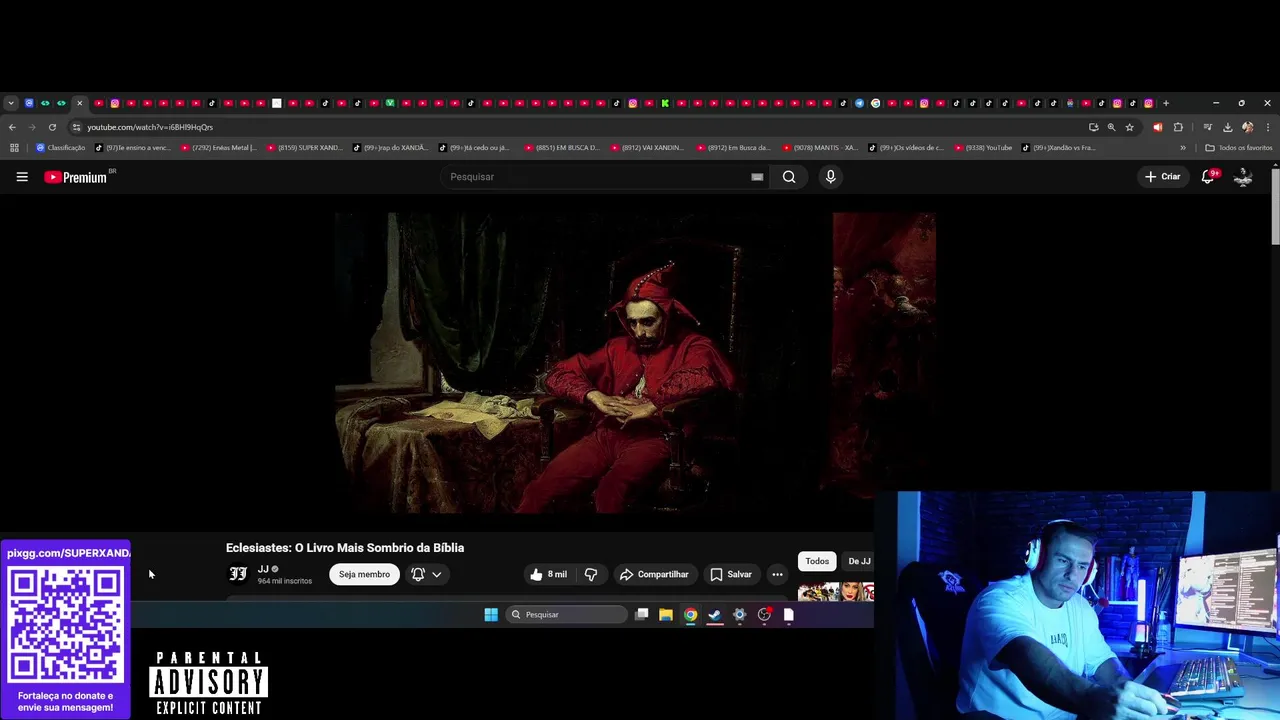Screen dimensions: 1280x720
Task: Select the Todos filter chip
Action: coord(817,561)
